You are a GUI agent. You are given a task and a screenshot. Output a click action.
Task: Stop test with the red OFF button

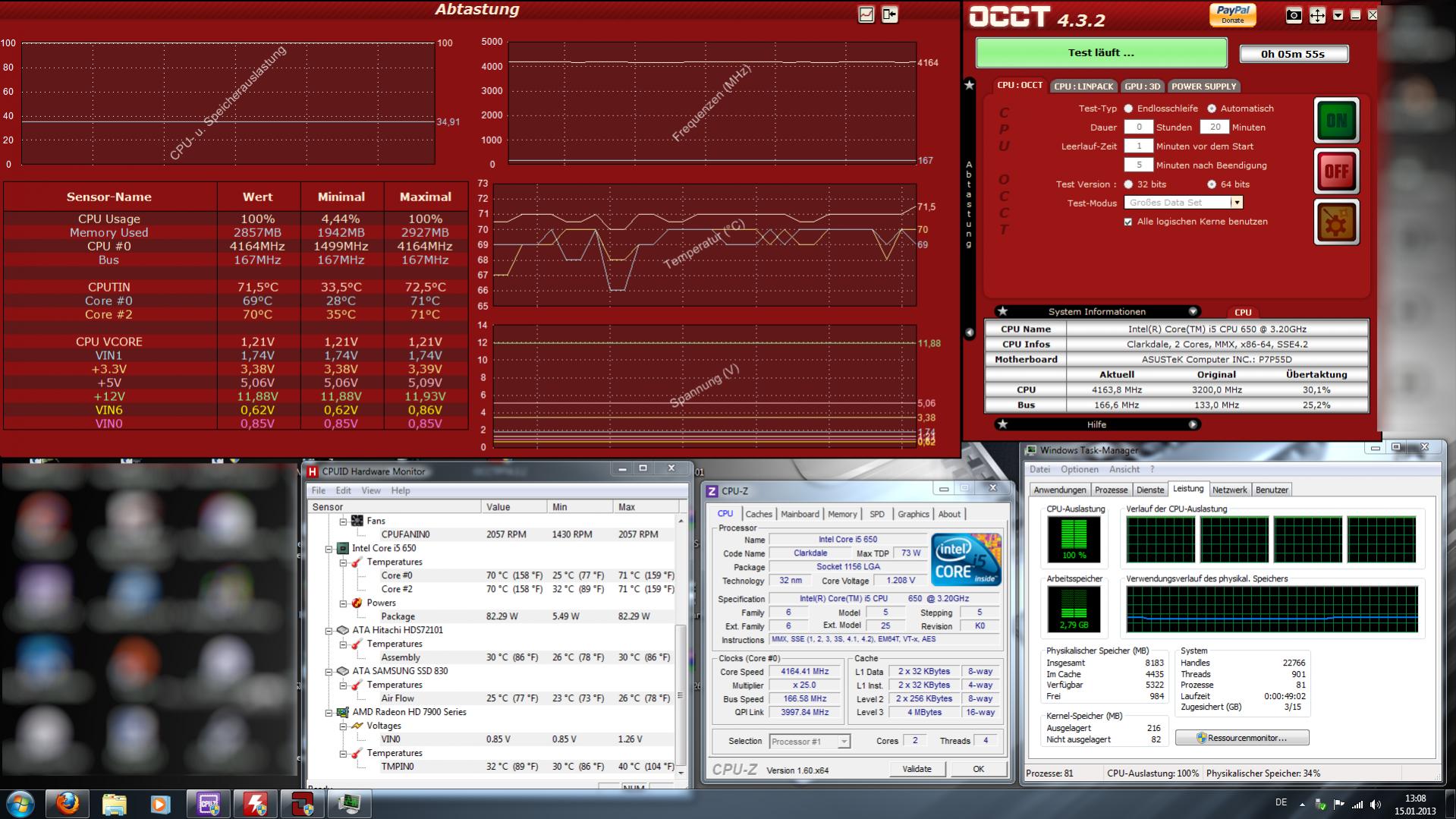pos(1336,171)
